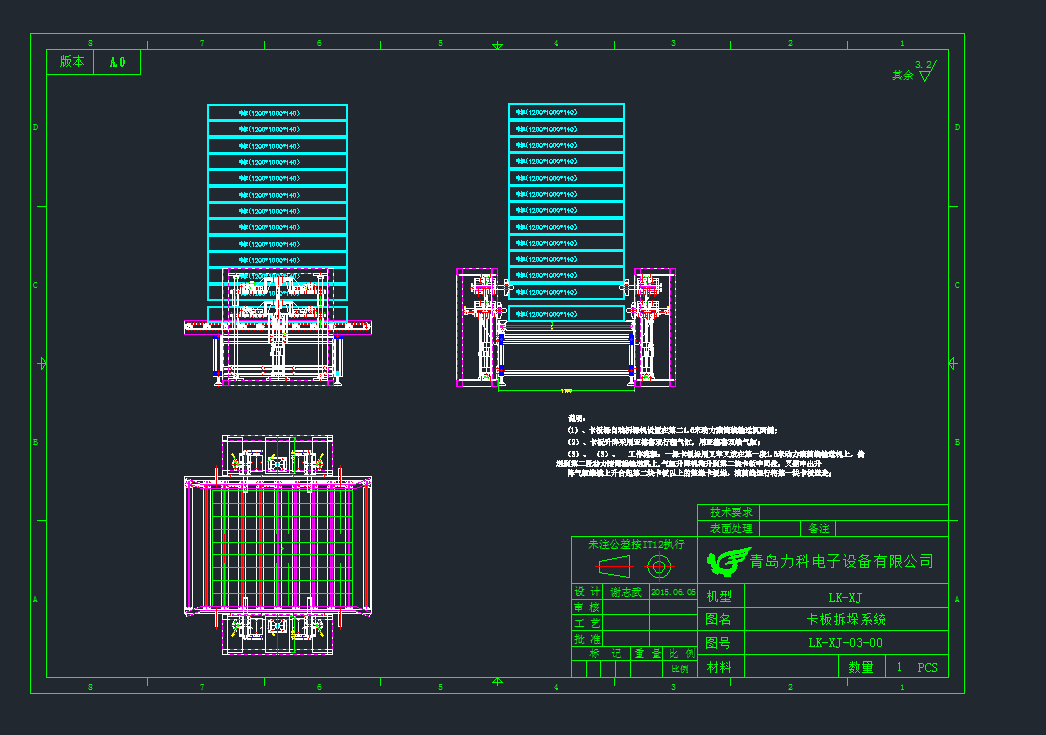Select the A.0 version cell

pyautogui.click(x=117, y=62)
